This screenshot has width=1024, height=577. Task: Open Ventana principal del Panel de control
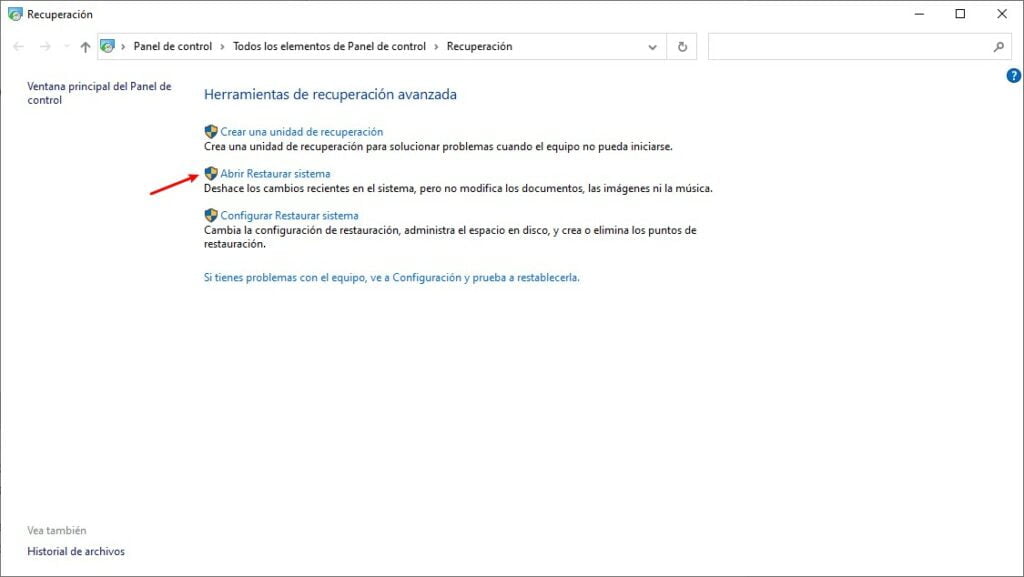99,93
